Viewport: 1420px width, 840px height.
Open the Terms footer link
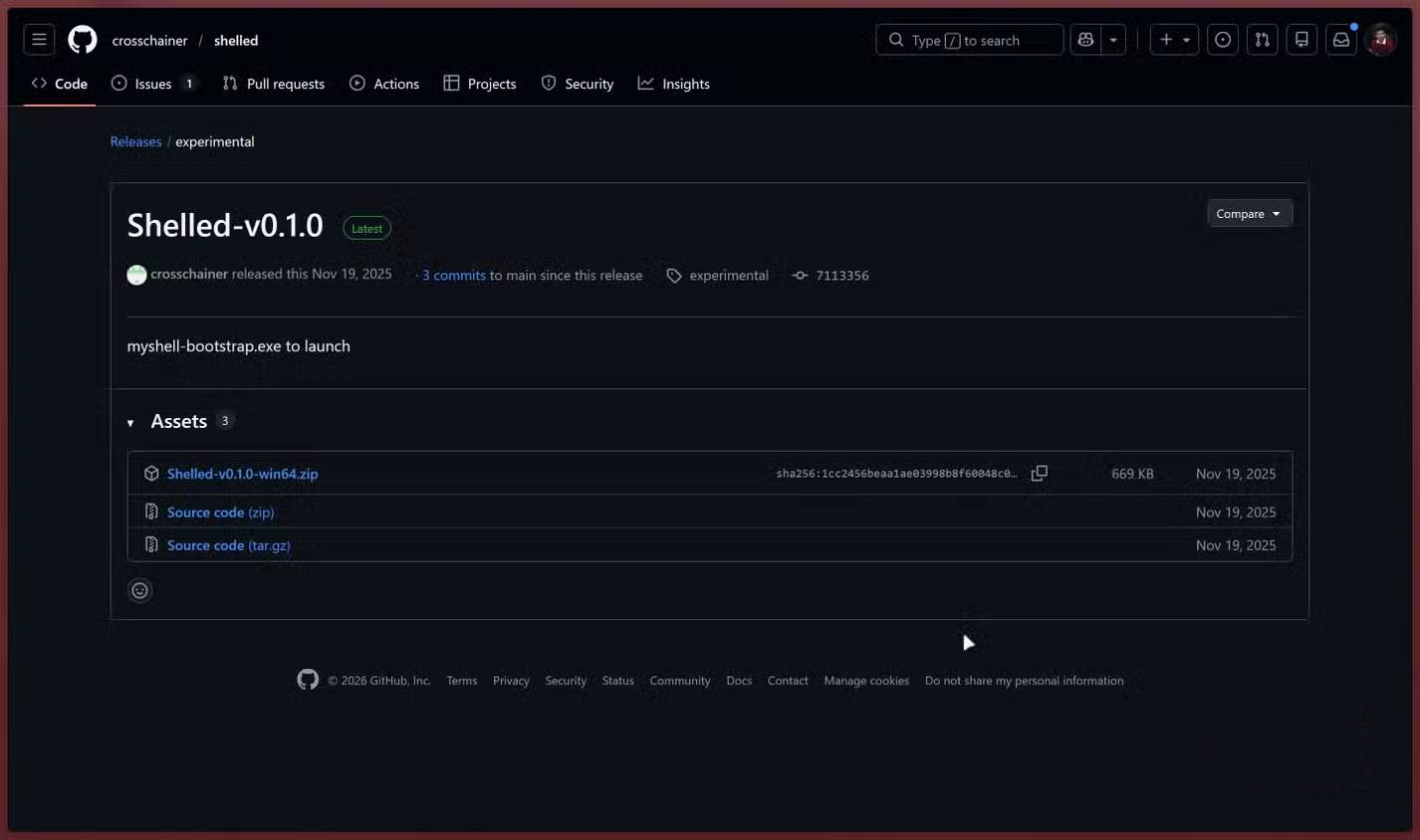(462, 681)
